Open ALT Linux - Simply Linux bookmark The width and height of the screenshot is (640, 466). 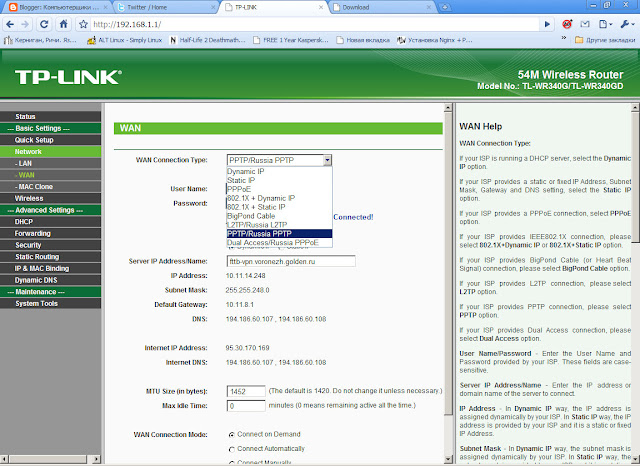(125, 40)
